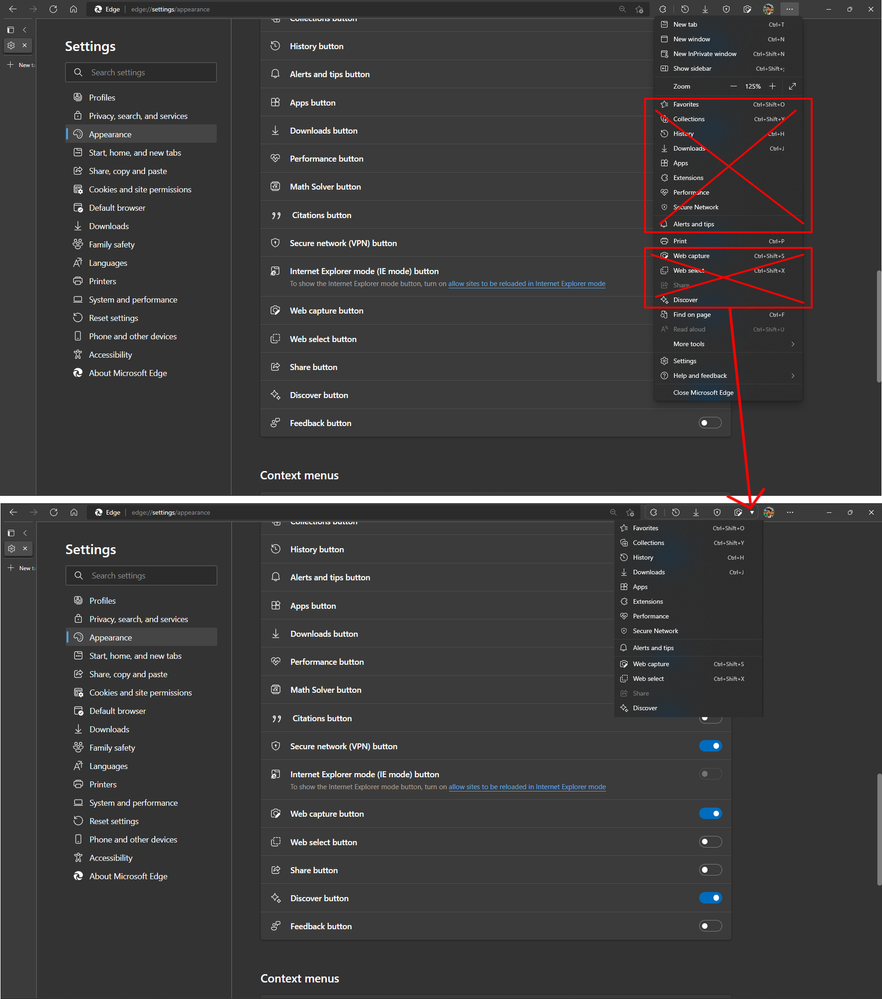Click Secure Network shield icon in top toolbar
The width and height of the screenshot is (882, 999).
tap(726, 9)
